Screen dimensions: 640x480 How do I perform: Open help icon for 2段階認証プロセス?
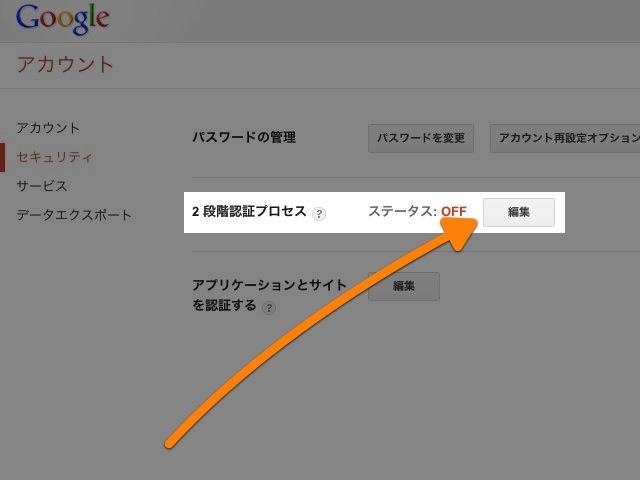(x=319, y=213)
